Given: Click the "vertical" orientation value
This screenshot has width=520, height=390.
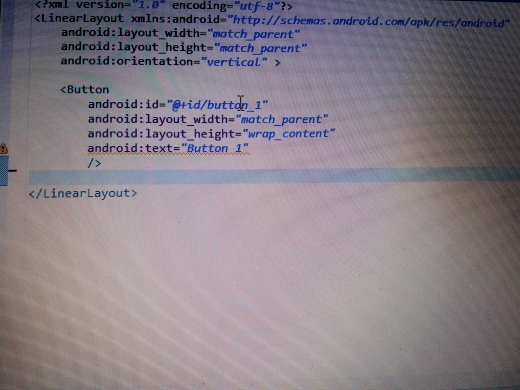Looking at the screenshot, I should pos(234,62).
